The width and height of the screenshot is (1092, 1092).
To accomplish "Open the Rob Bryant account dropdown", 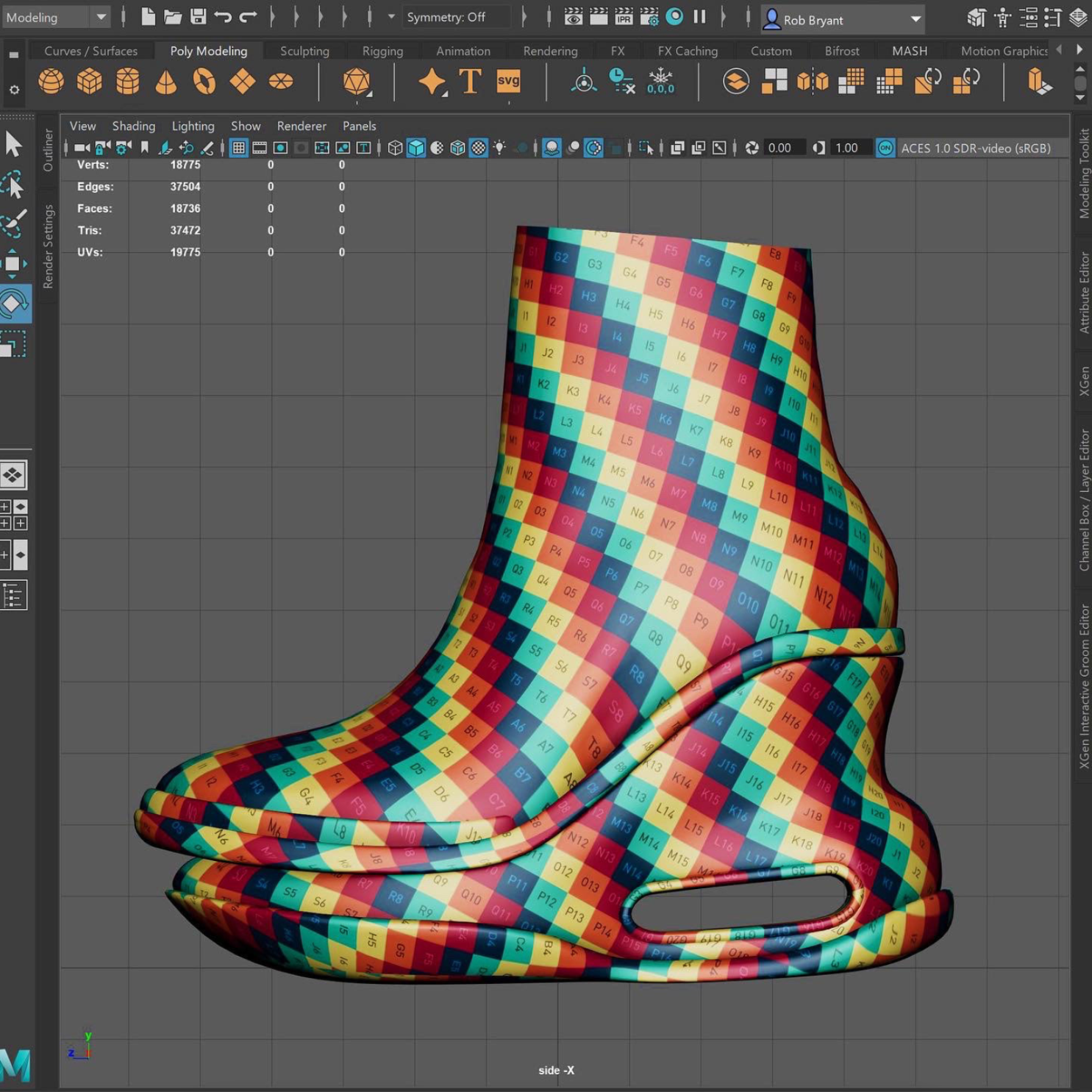I will 842,20.
